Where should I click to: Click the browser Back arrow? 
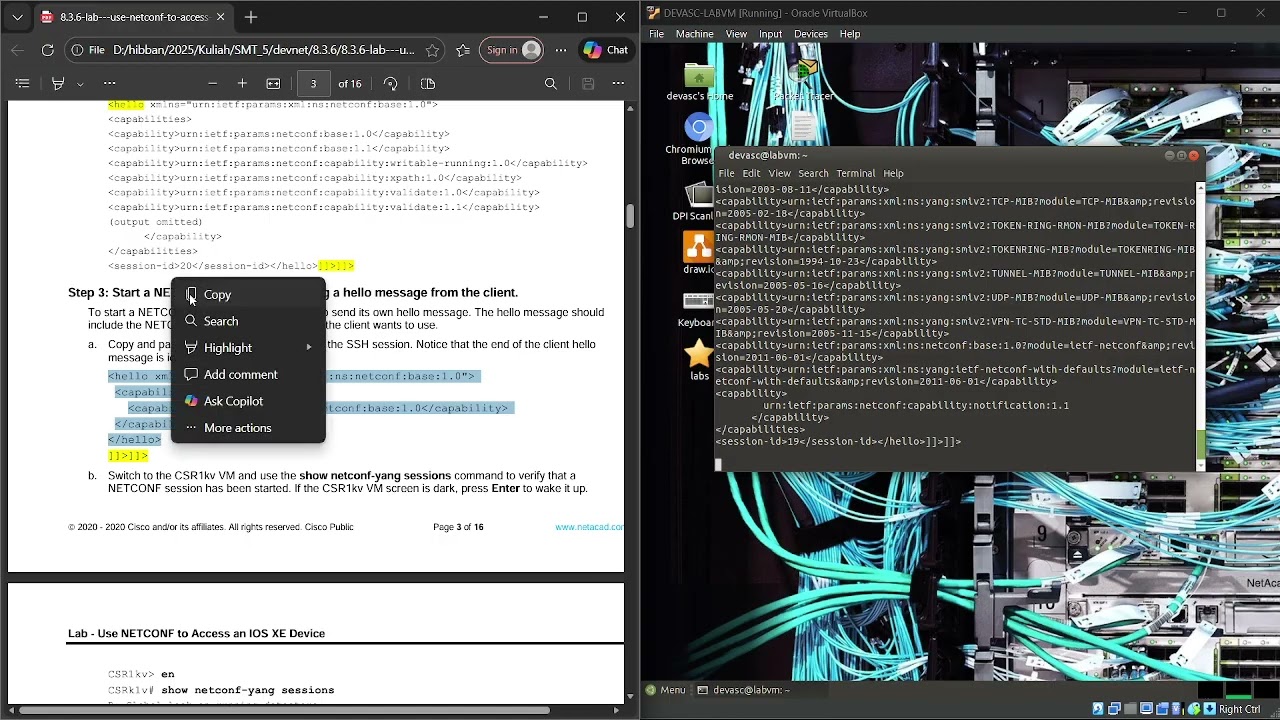click(x=17, y=50)
